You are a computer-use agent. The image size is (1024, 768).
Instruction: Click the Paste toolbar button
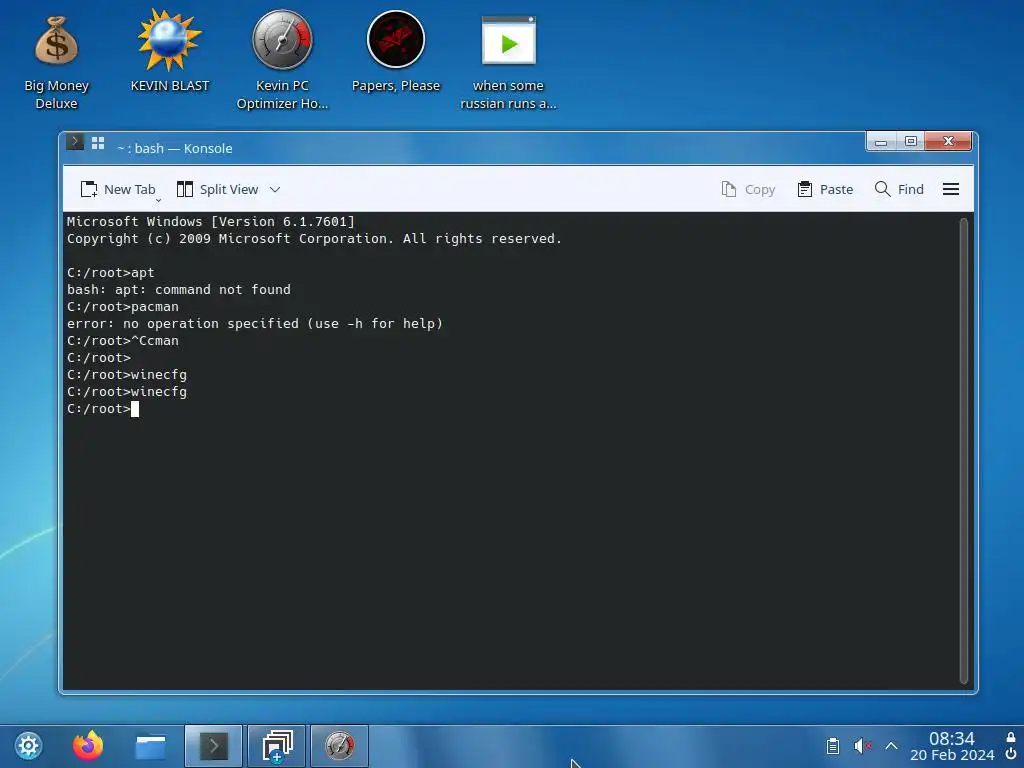coord(825,189)
